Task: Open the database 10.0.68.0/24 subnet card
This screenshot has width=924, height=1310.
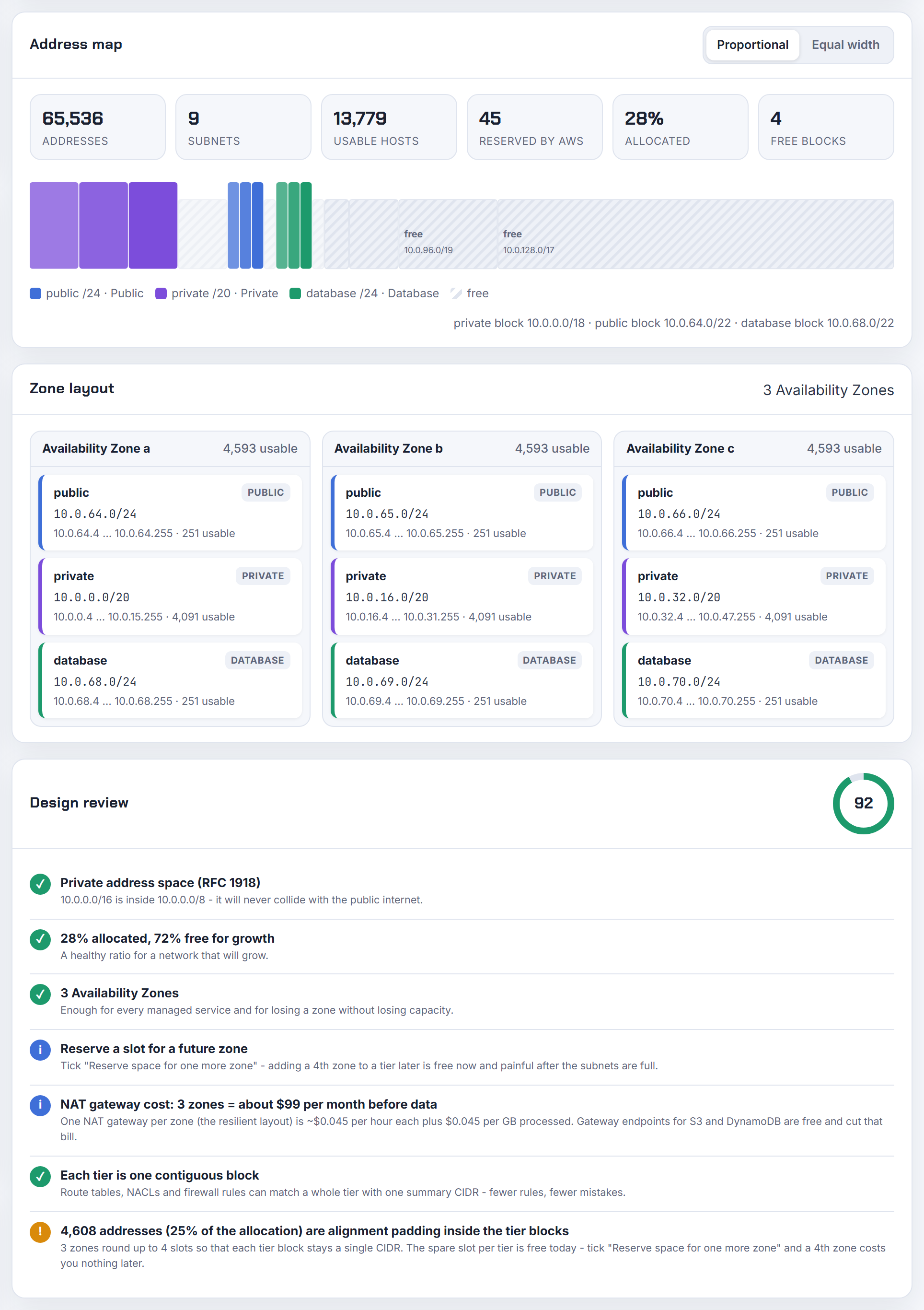Action: tap(170, 680)
